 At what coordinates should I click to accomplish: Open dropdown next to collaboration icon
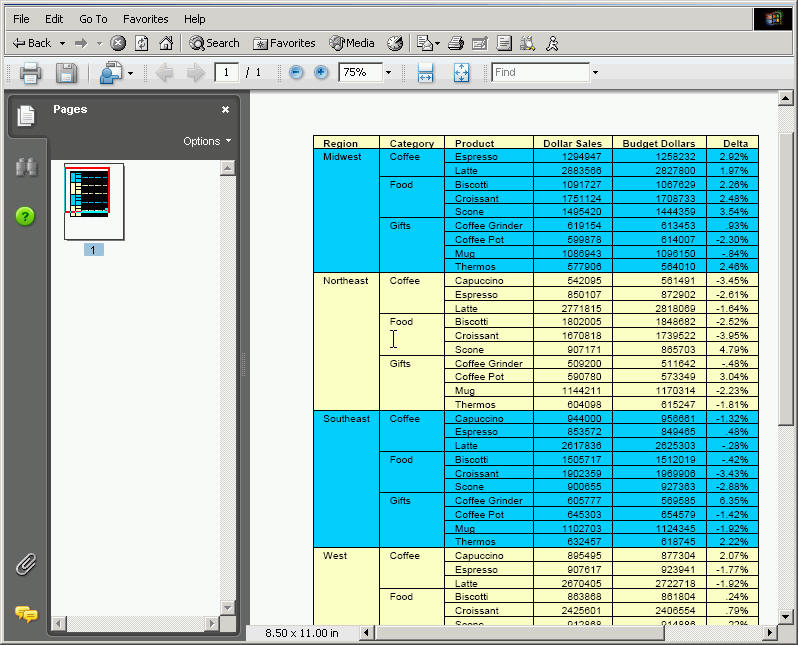tap(130, 73)
